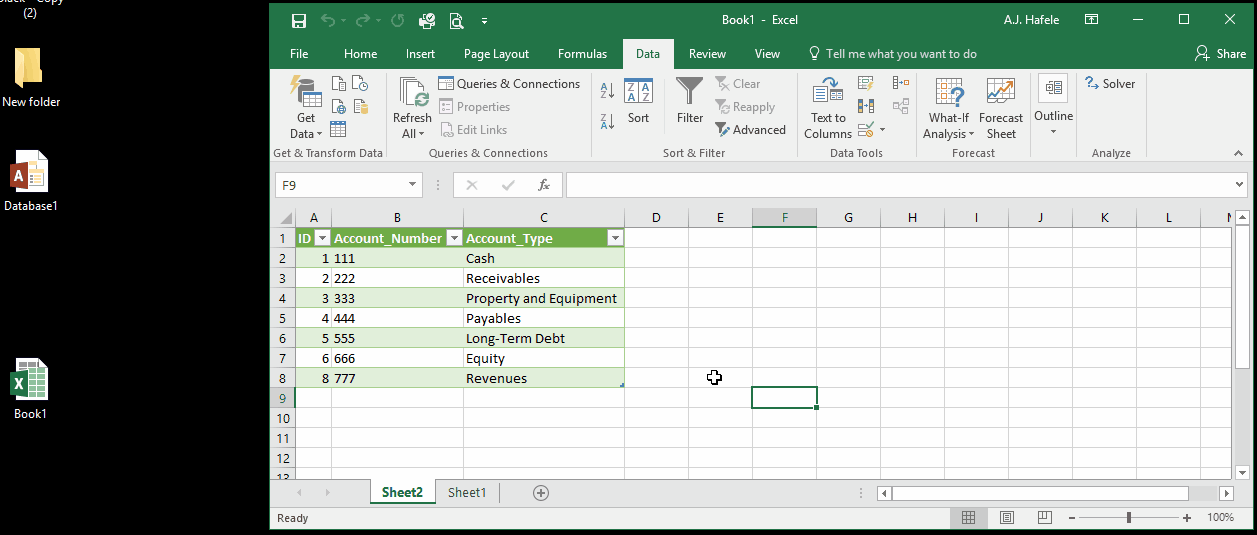Click Clear in Sort & Filter
The image size is (1257, 535).
pos(738,84)
